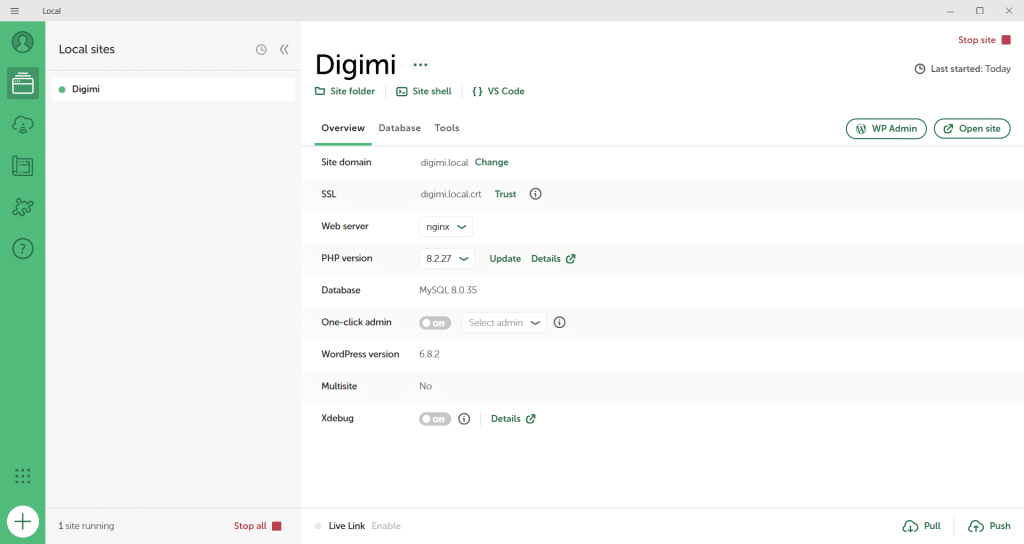Screen dimensions: 1024x544
Task: Open PHP version Details link
Action: pyautogui.click(x=553, y=259)
